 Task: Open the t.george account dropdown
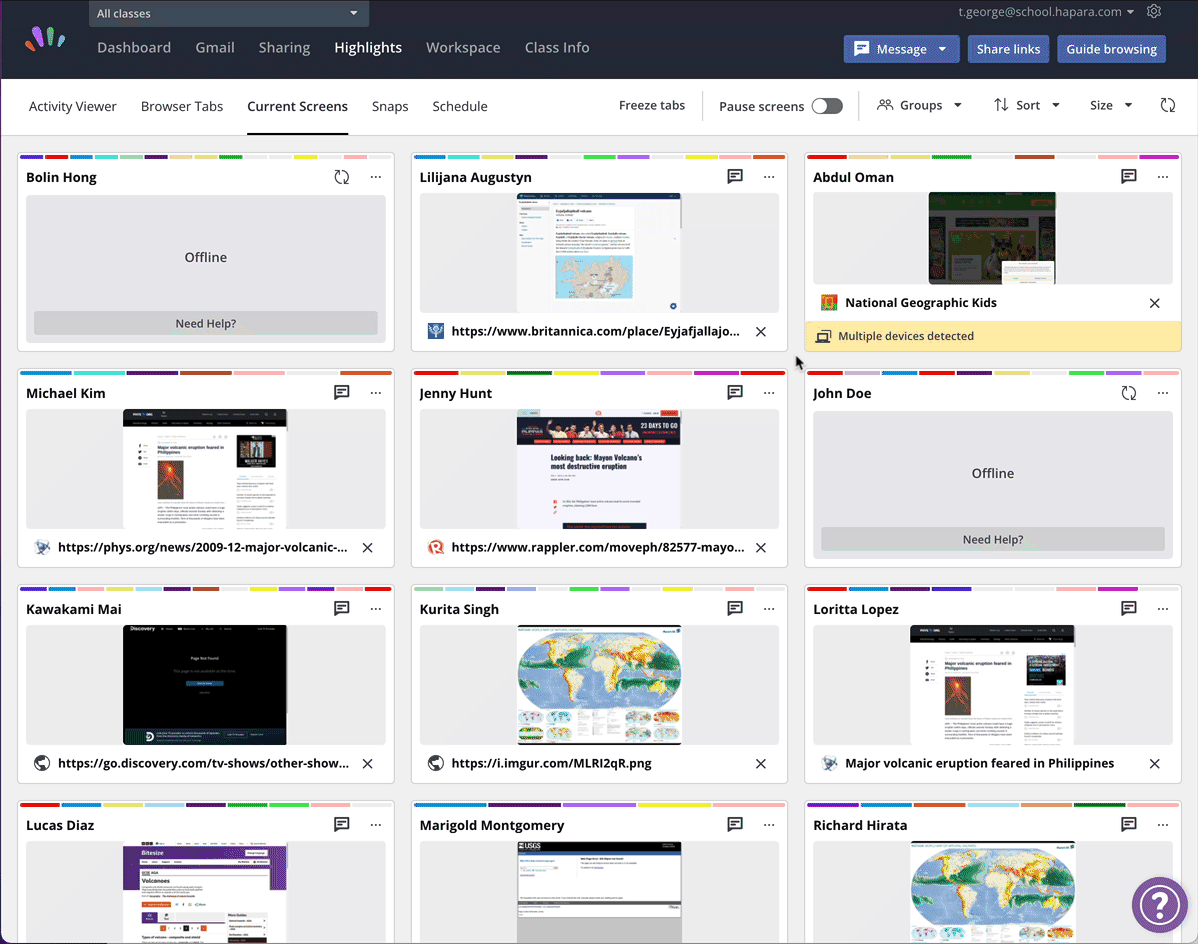[1046, 11]
